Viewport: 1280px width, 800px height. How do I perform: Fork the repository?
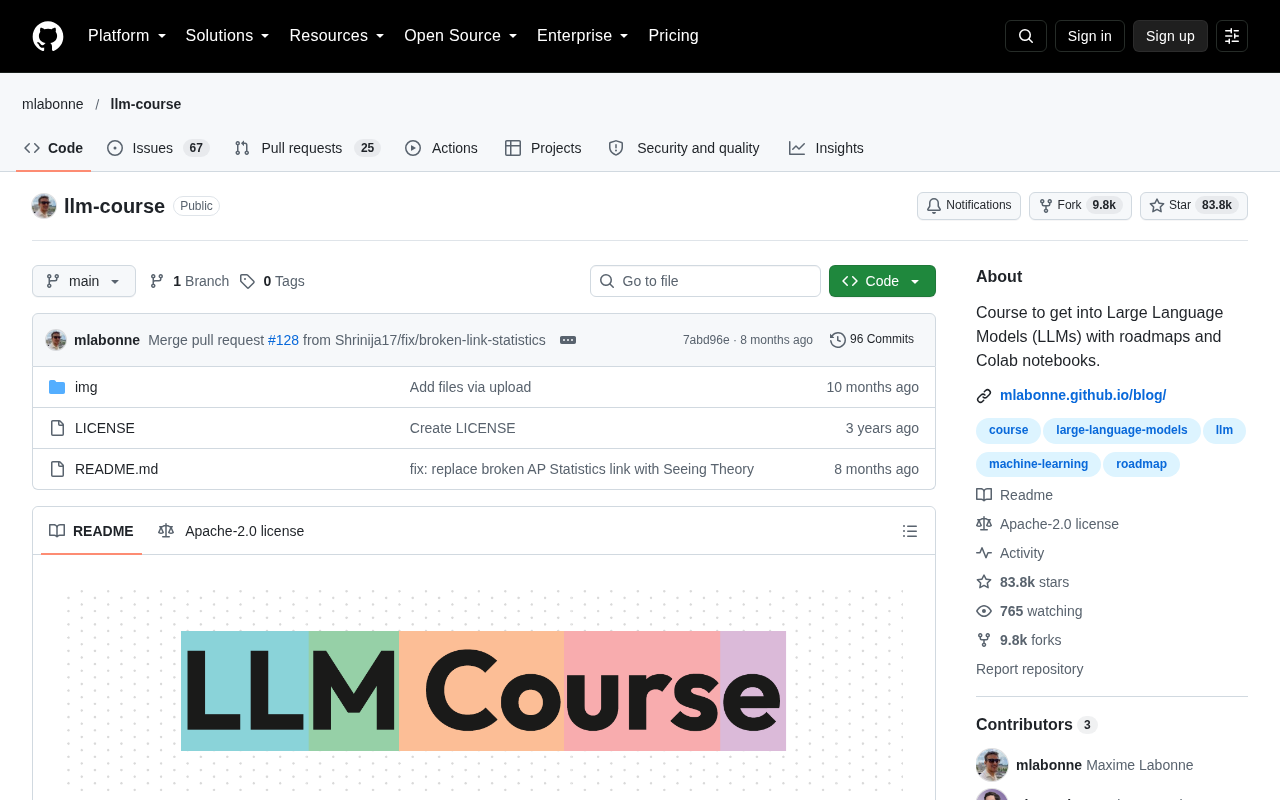(x=1080, y=206)
